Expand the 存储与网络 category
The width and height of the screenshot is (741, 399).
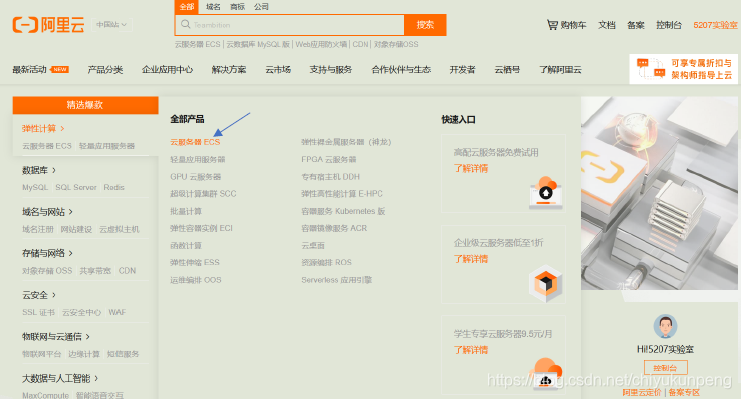tap(47, 253)
